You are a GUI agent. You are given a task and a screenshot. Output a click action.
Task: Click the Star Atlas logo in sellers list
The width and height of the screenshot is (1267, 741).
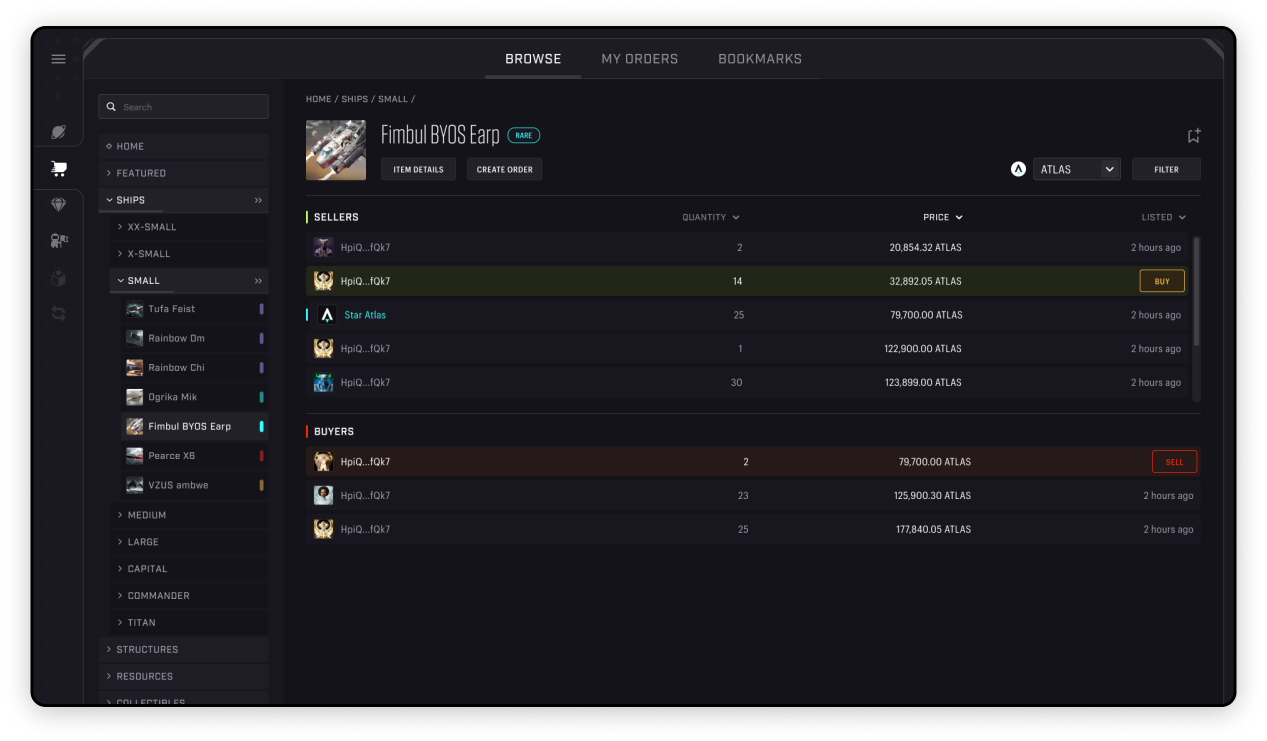[327, 315]
